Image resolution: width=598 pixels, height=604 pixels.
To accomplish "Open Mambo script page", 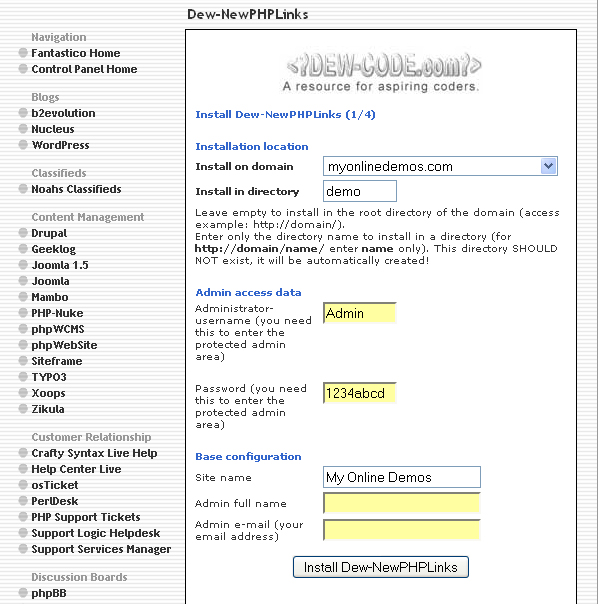I will pyautogui.click(x=50, y=297).
